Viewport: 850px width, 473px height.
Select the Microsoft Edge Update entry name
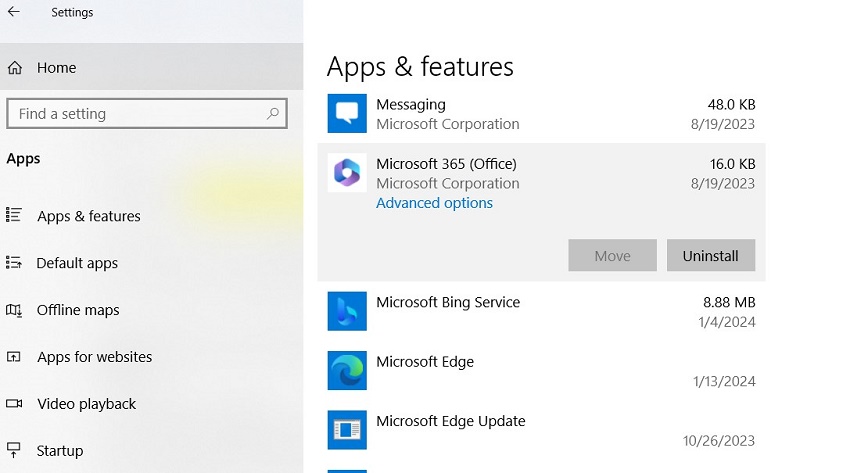pos(450,421)
